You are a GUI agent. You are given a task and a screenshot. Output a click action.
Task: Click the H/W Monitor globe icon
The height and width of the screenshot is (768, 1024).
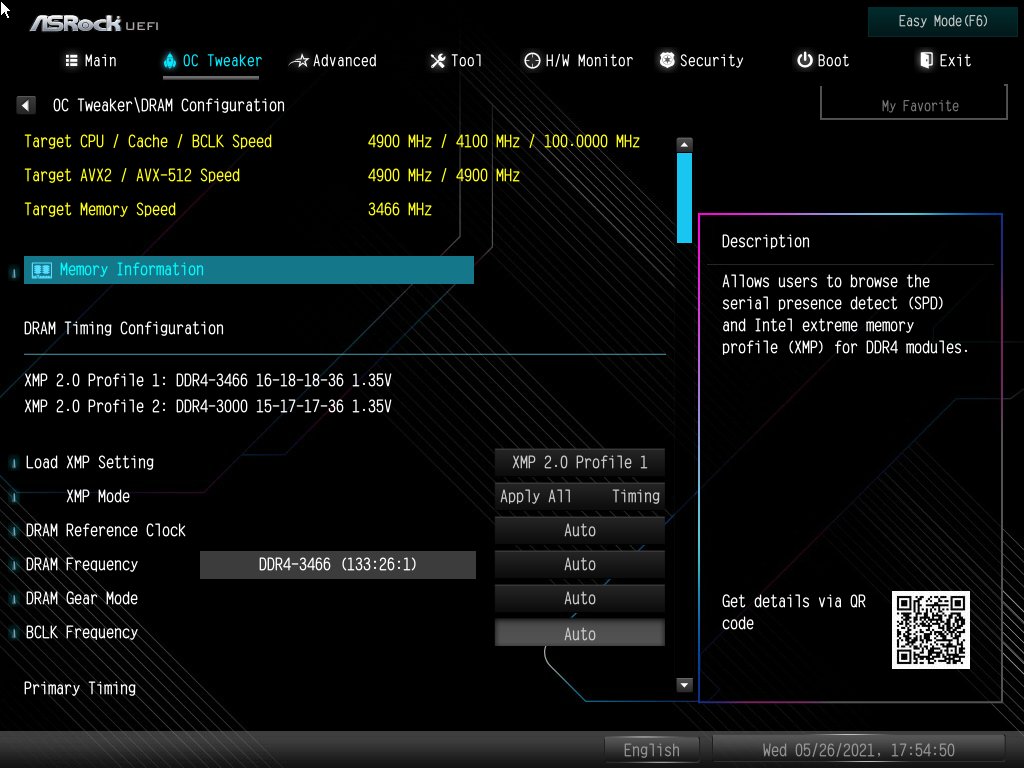tap(531, 60)
